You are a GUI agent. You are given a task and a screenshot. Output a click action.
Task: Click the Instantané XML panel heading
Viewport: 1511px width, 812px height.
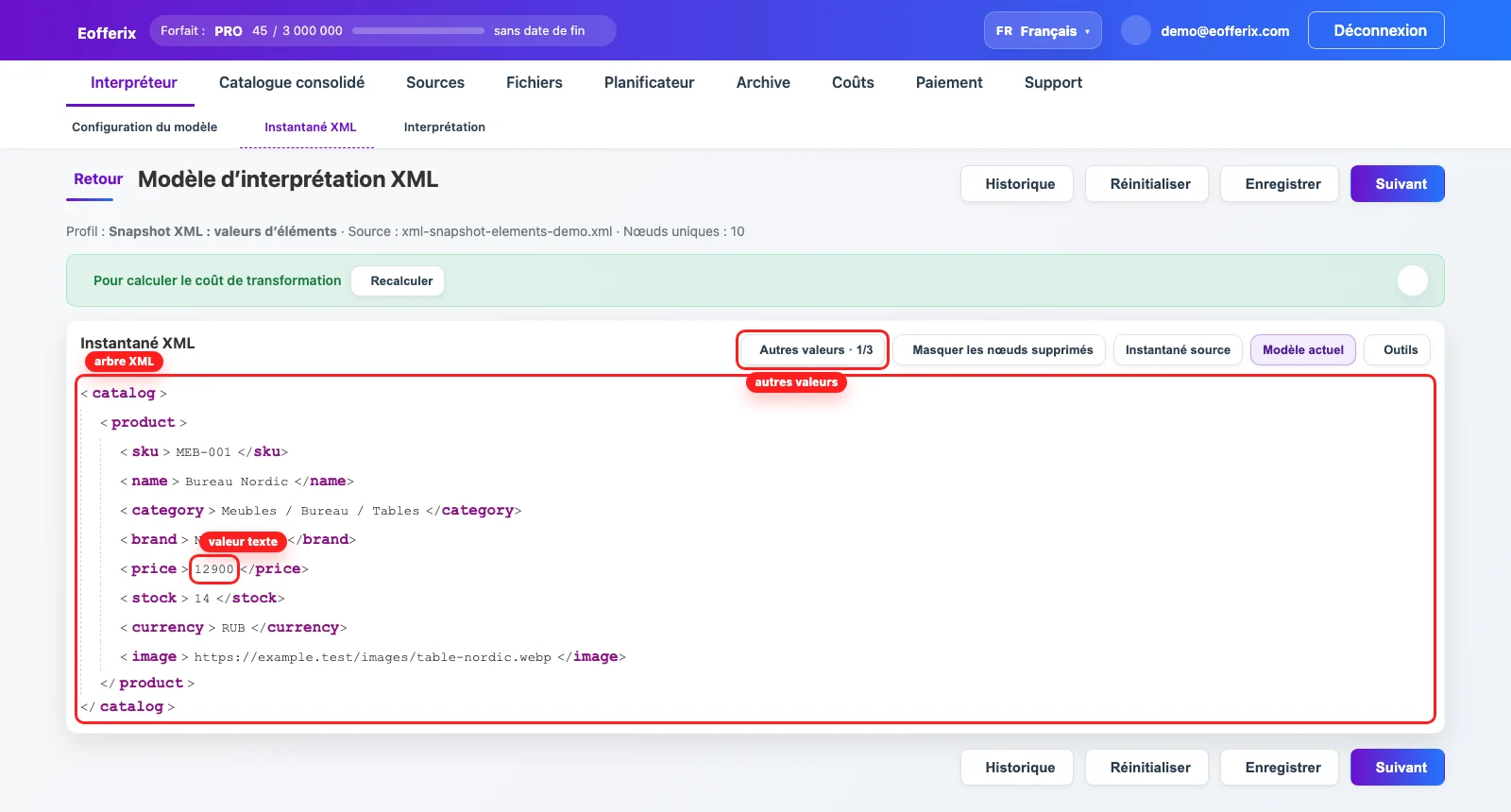[x=137, y=343]
